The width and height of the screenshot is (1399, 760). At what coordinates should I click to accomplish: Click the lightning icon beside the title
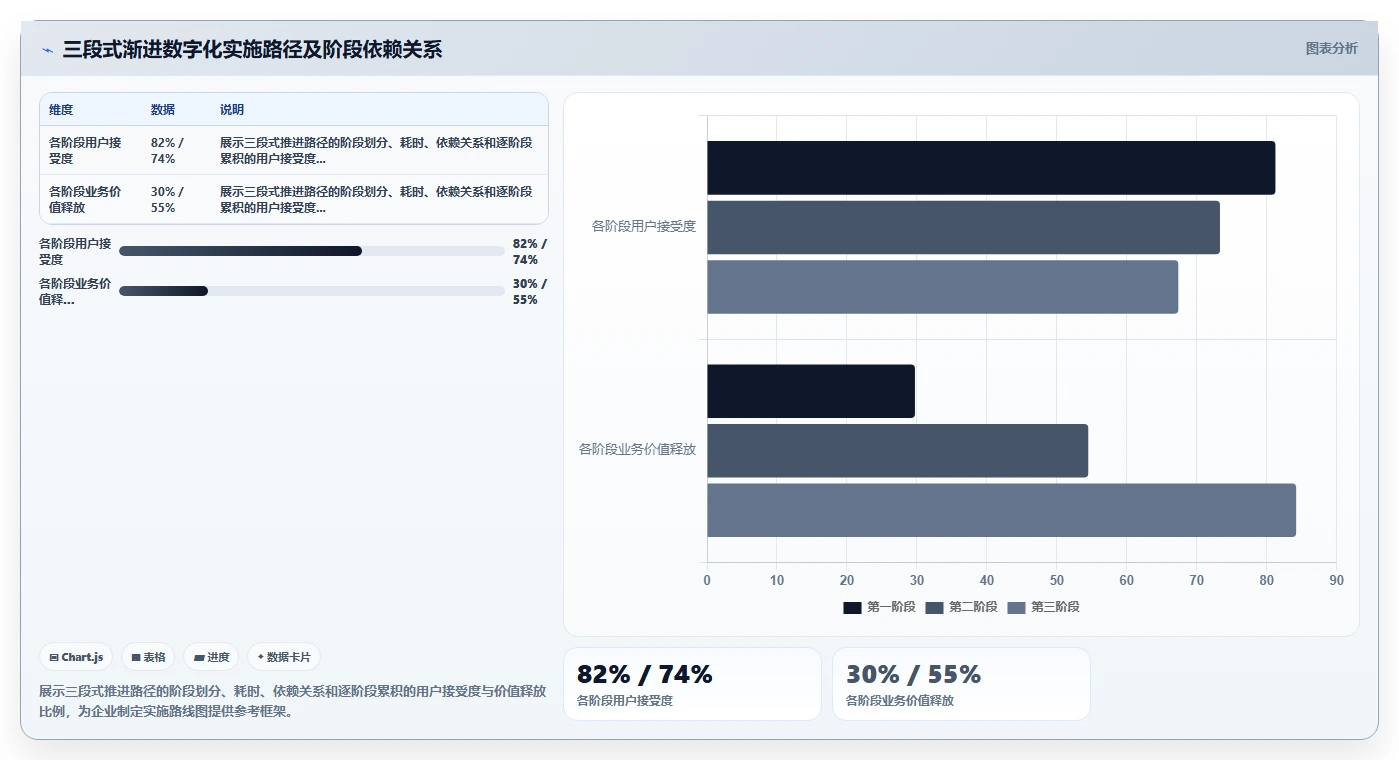[x=47, y=50]
